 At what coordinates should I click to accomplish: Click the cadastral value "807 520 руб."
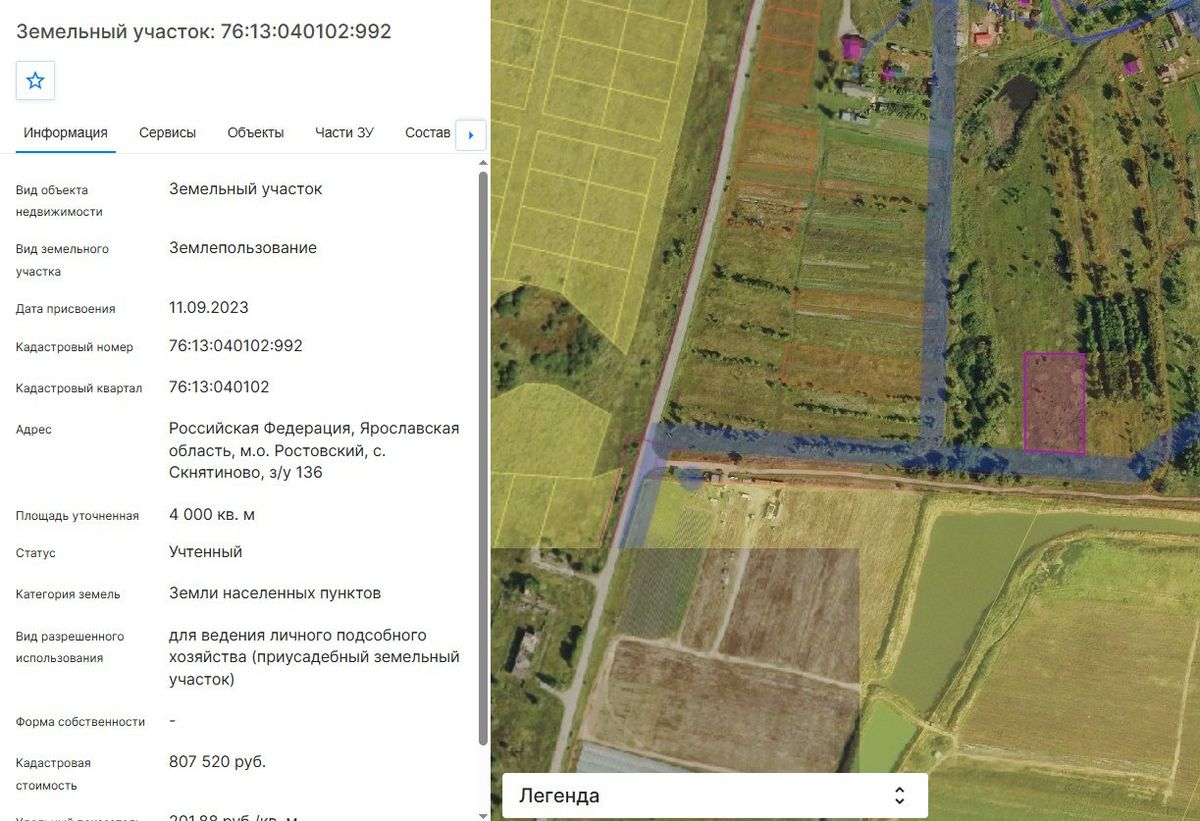pos(218,762)
